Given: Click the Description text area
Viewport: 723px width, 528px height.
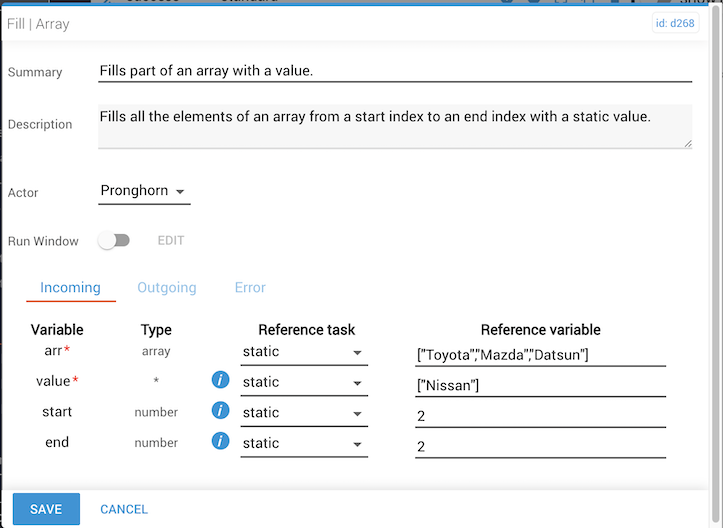Looking at the screenshot, I should point(395,125).
